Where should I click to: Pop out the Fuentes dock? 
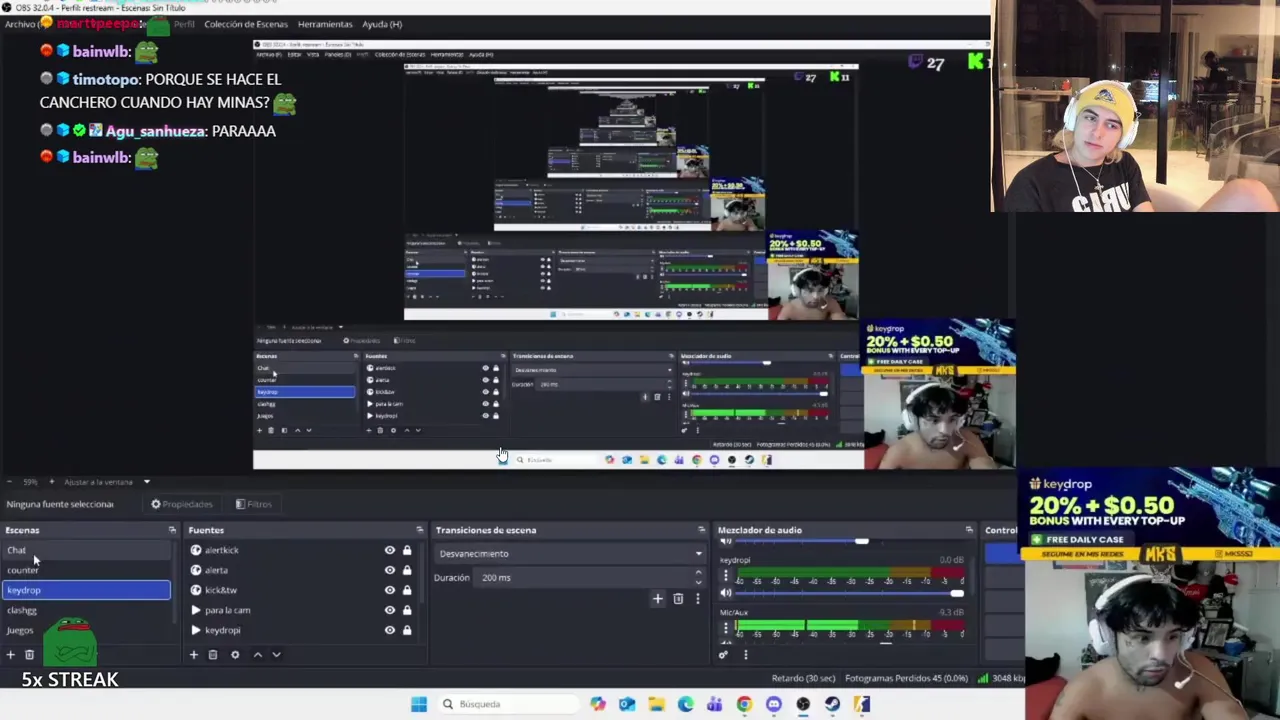click(420, 530)
